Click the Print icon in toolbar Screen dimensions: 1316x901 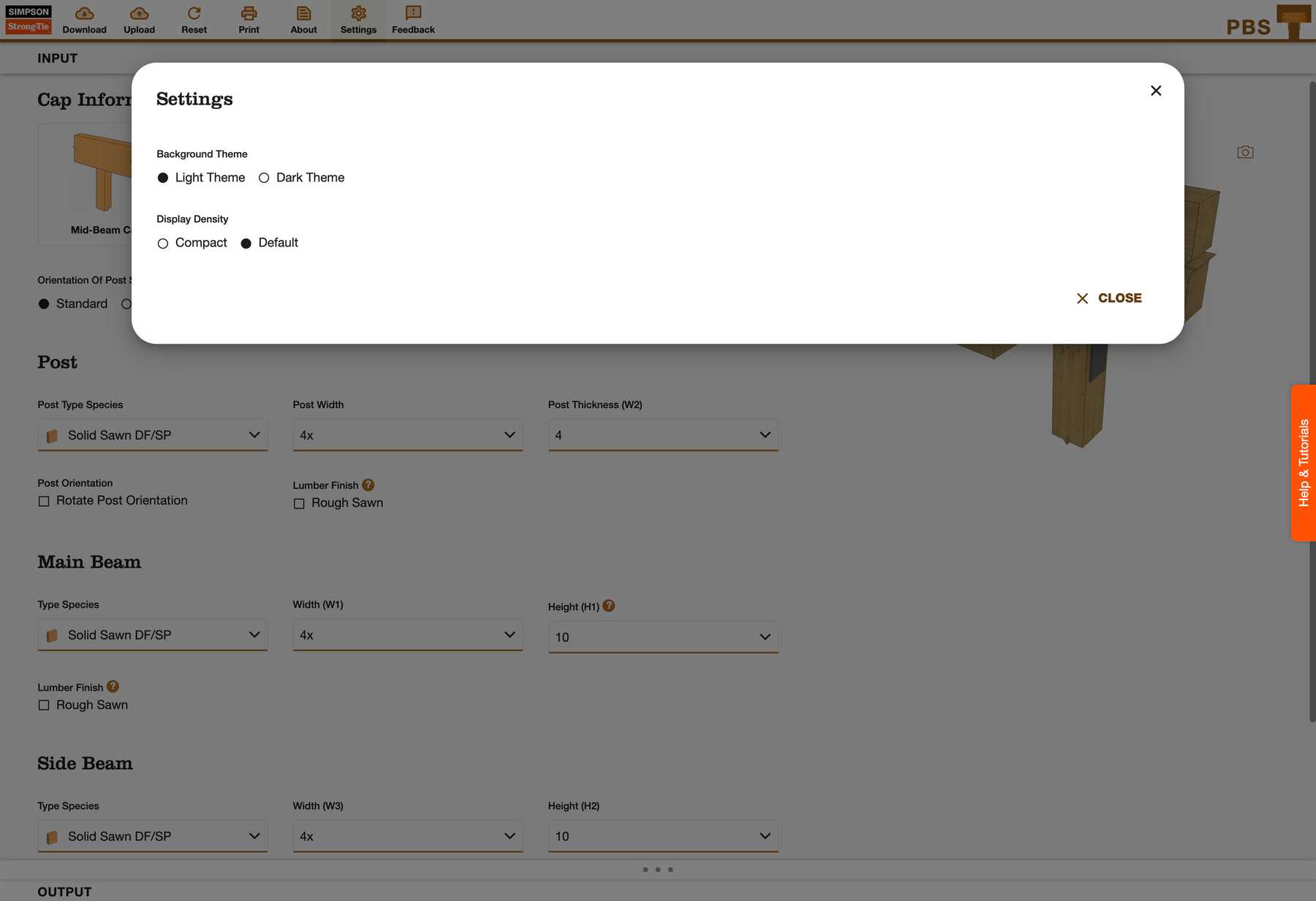click(x=249, y=14)
